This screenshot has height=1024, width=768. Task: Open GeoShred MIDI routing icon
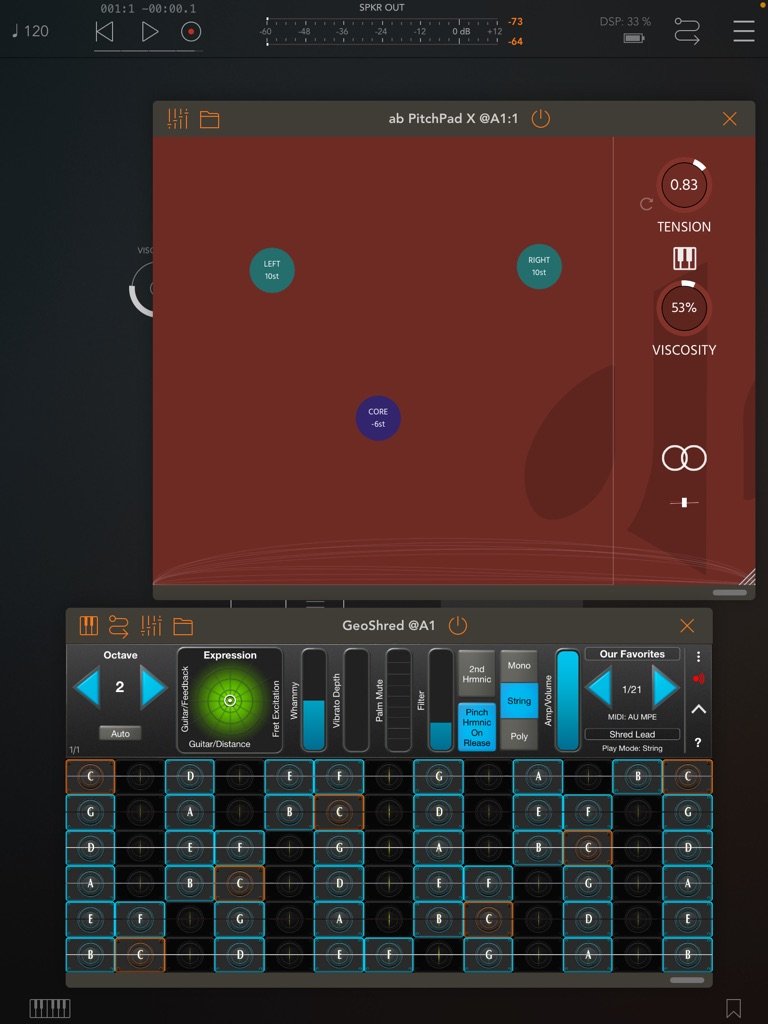tap(118, 626)
